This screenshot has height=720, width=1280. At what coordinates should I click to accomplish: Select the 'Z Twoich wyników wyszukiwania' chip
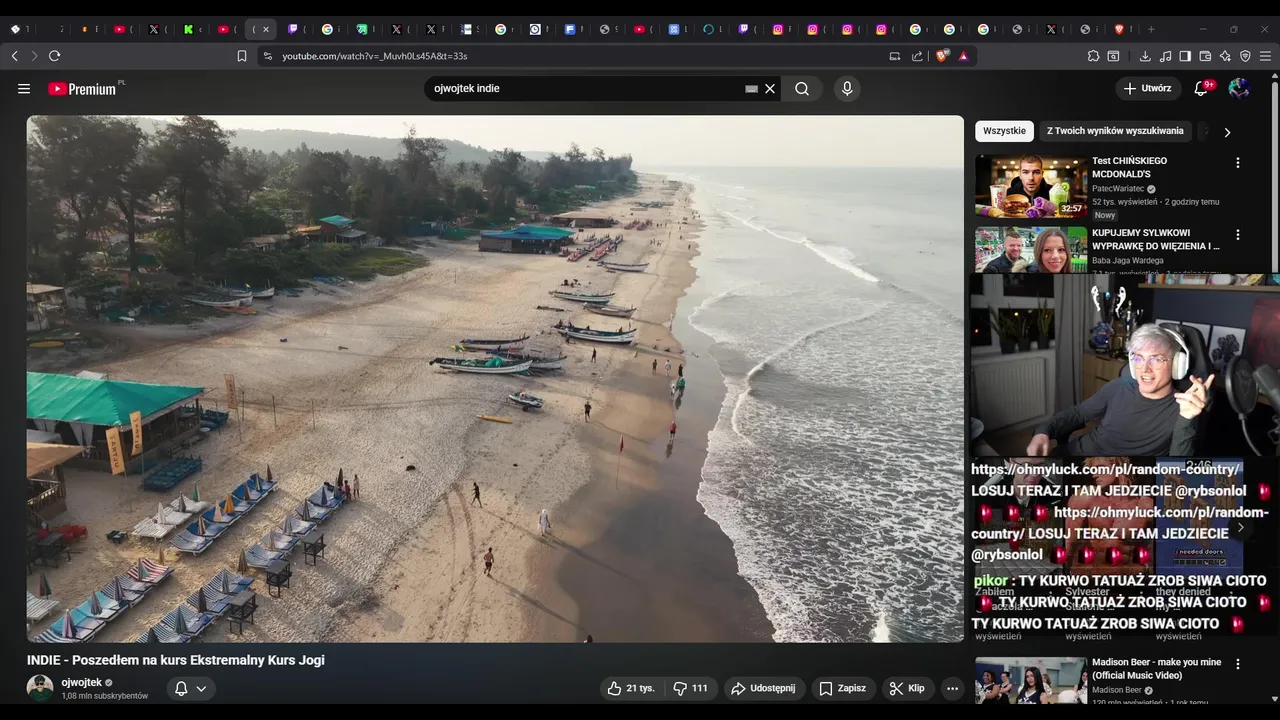point(1115,131)
